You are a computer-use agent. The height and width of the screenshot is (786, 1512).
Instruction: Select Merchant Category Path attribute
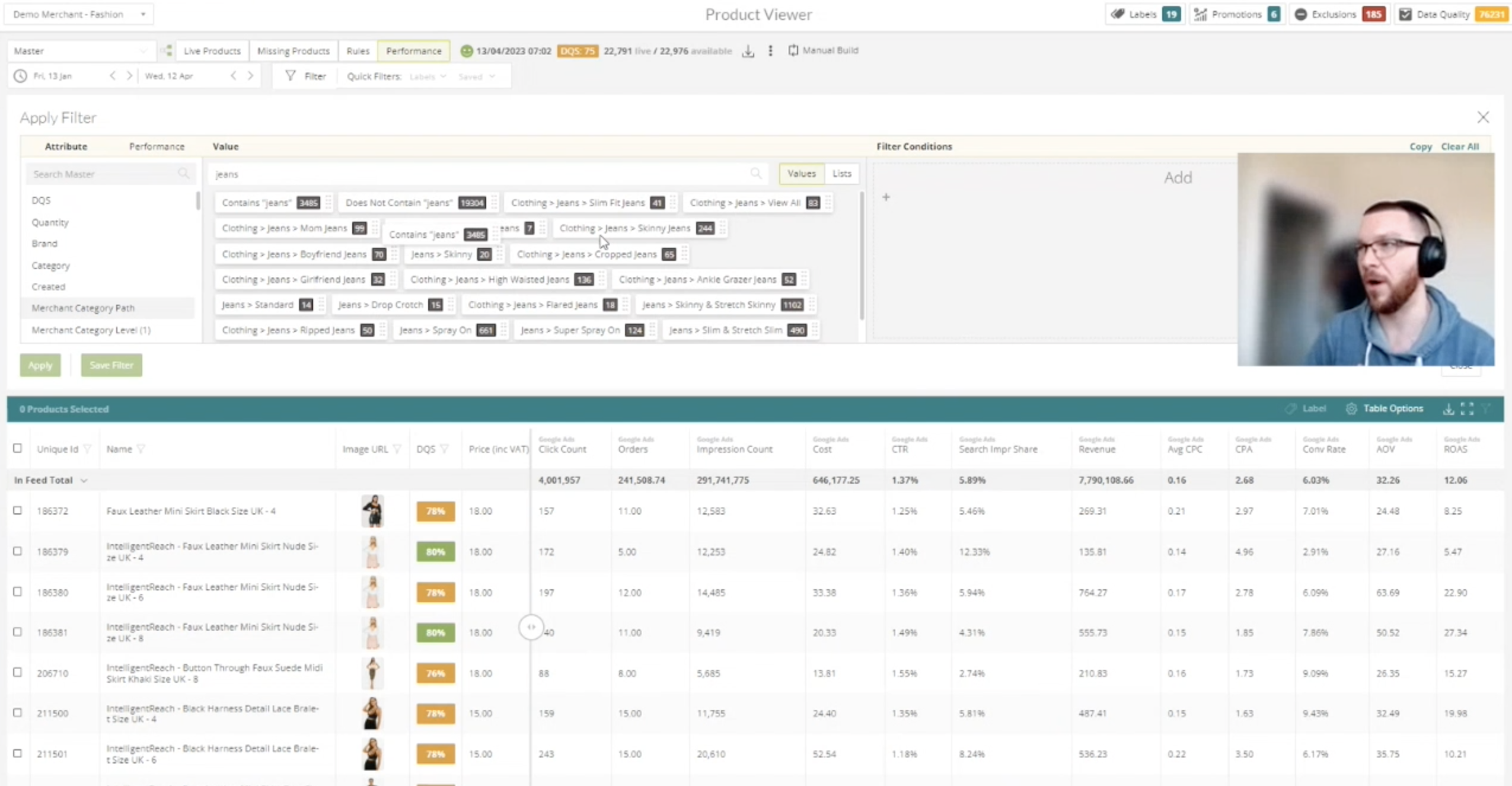tap(109, 308)
